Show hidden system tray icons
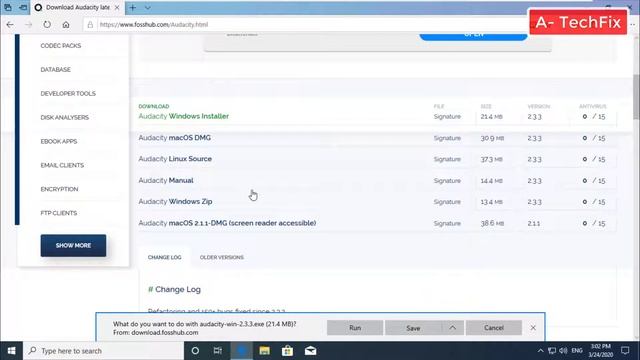 coord(540,351)
